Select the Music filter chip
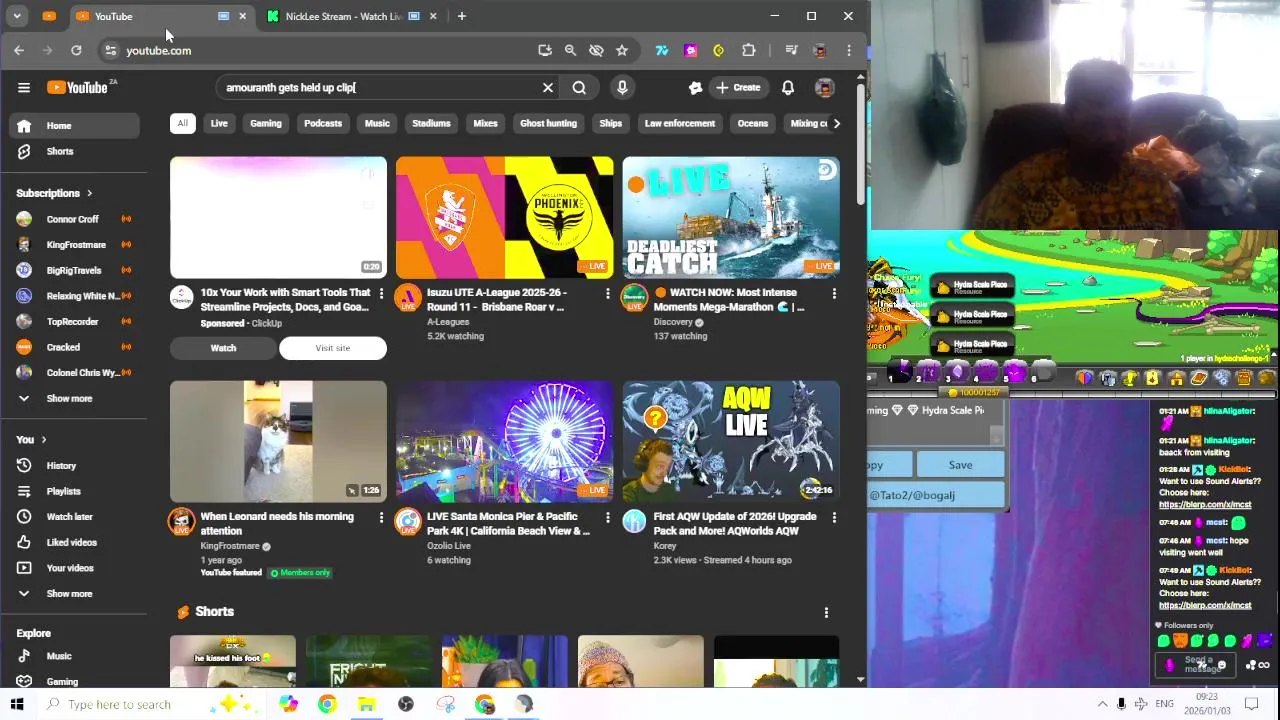Image resolution: width=1280 pixels, height=720 pixels. pos(377,123)
